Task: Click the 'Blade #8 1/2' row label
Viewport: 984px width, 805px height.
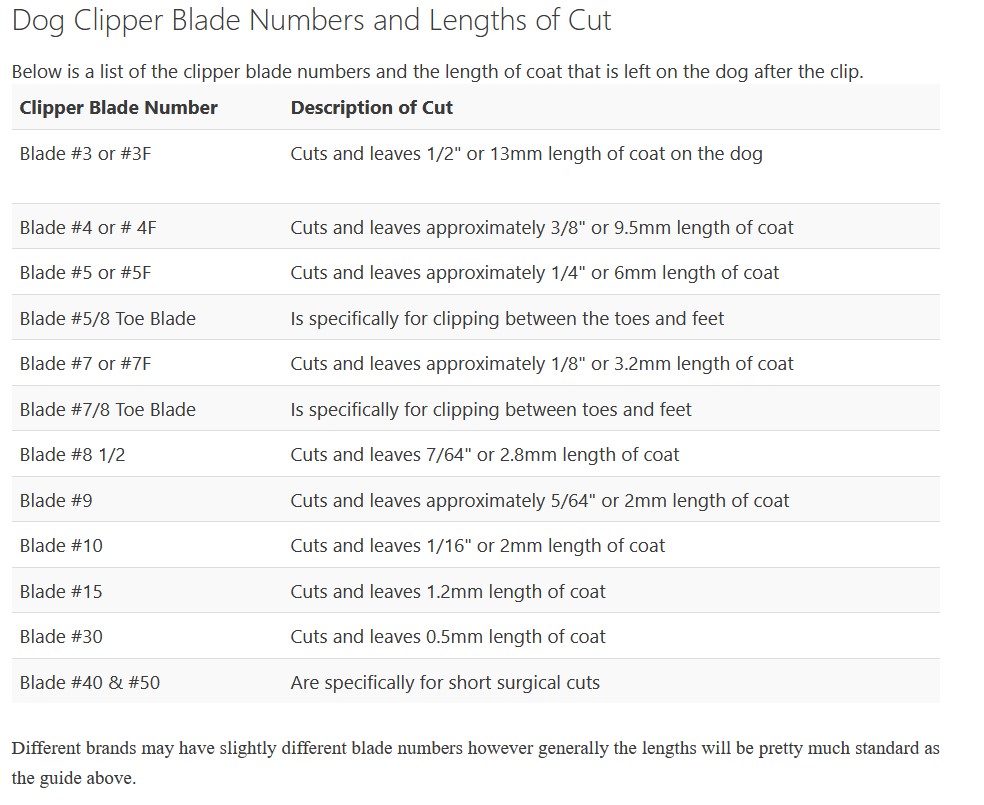Action: pos(72,454)
